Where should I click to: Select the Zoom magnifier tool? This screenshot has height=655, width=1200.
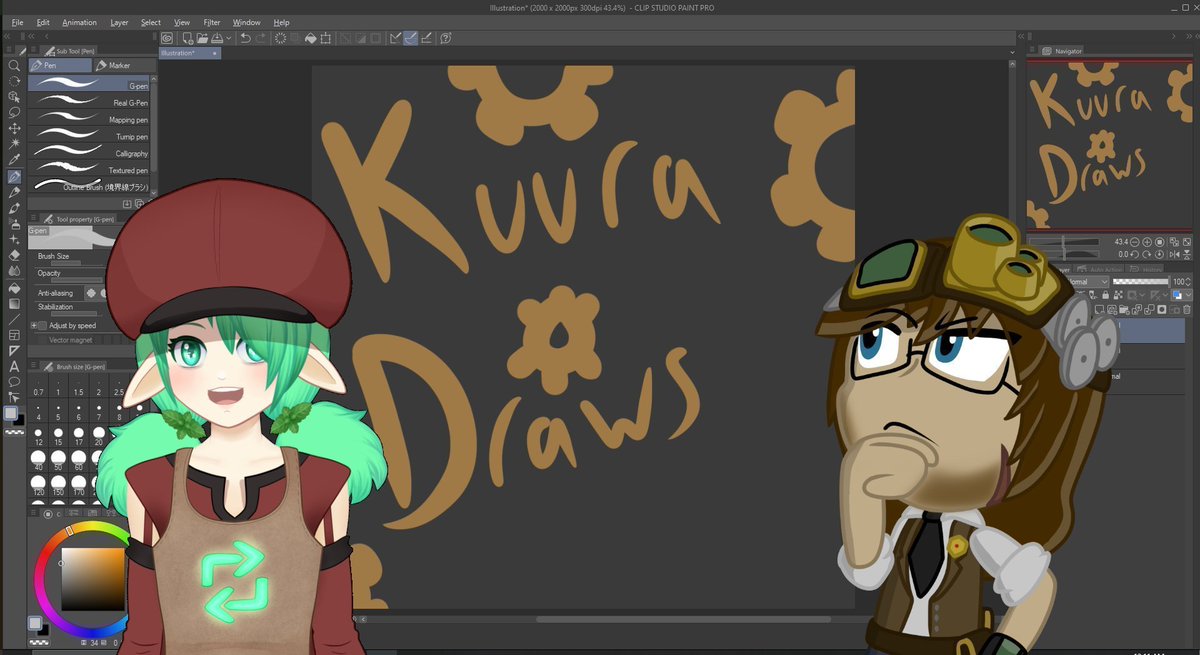[x=14, y=65]
